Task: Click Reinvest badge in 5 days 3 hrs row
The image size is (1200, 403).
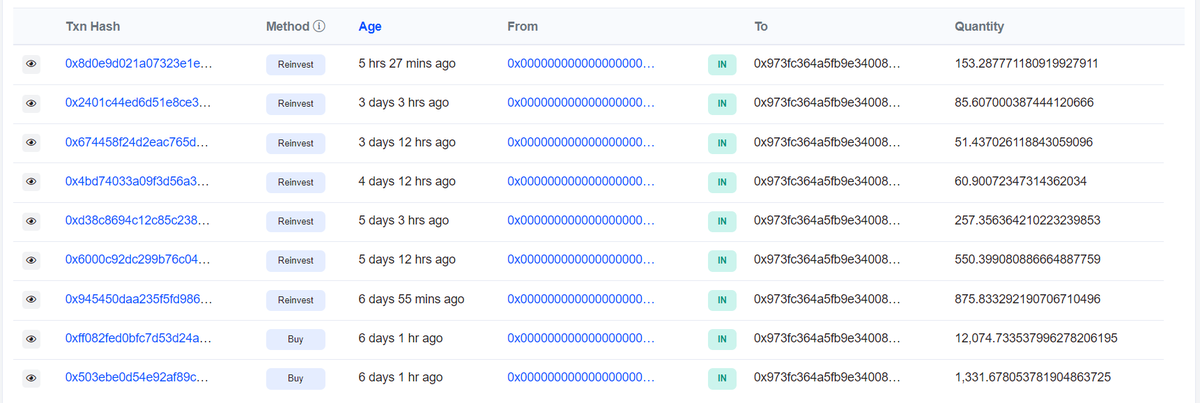Action: point(295,222)
